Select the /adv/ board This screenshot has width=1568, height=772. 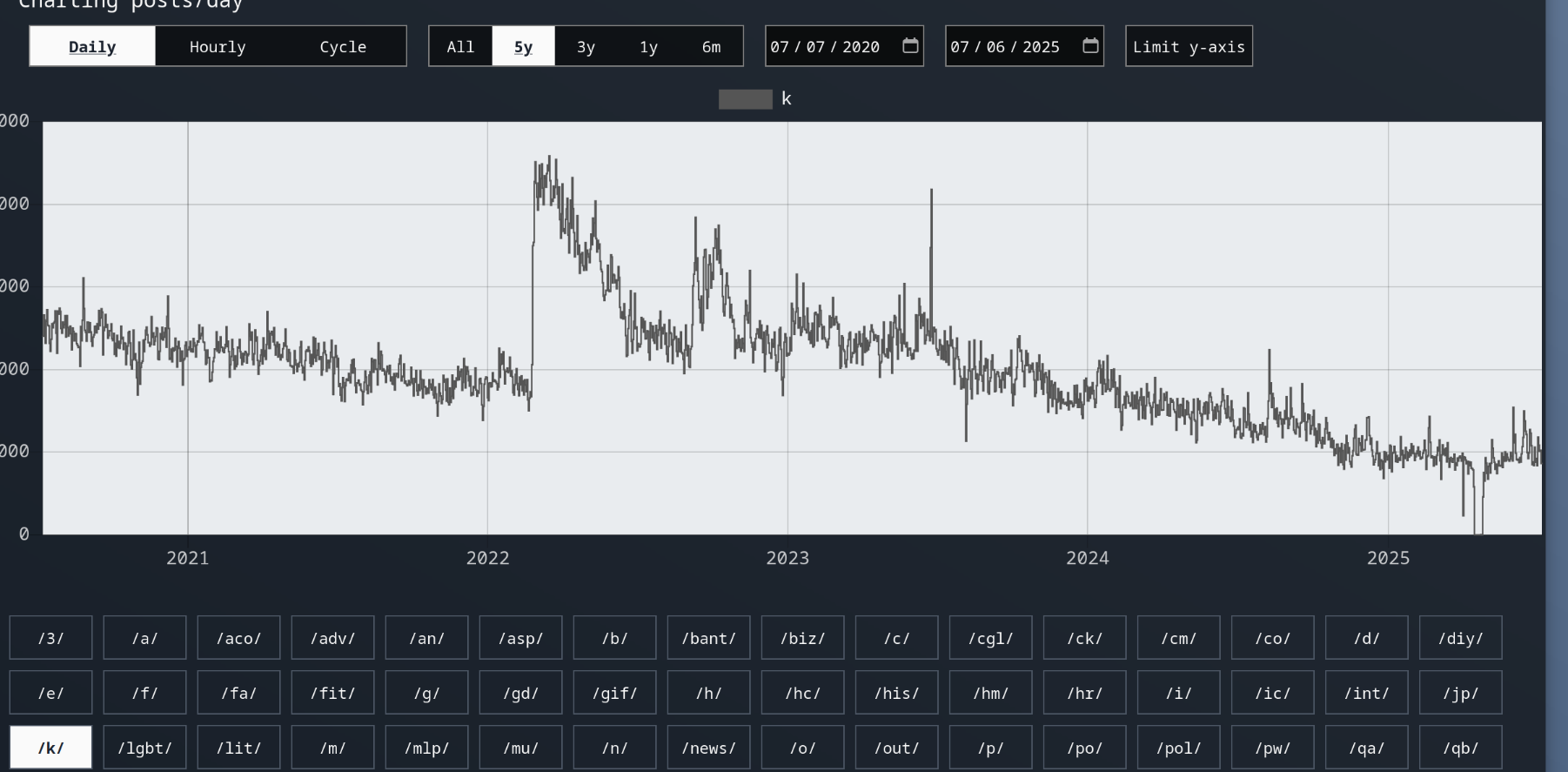click(x=332, y=638)
